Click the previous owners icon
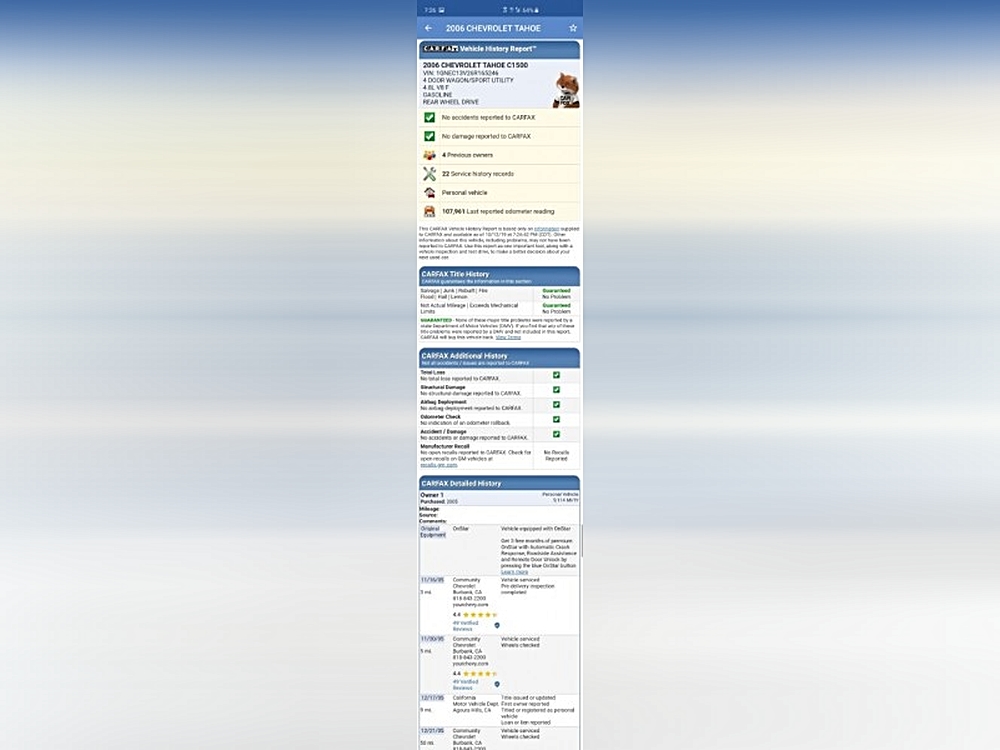Viewport: 1000px width, 750px height. click(429, 155)
